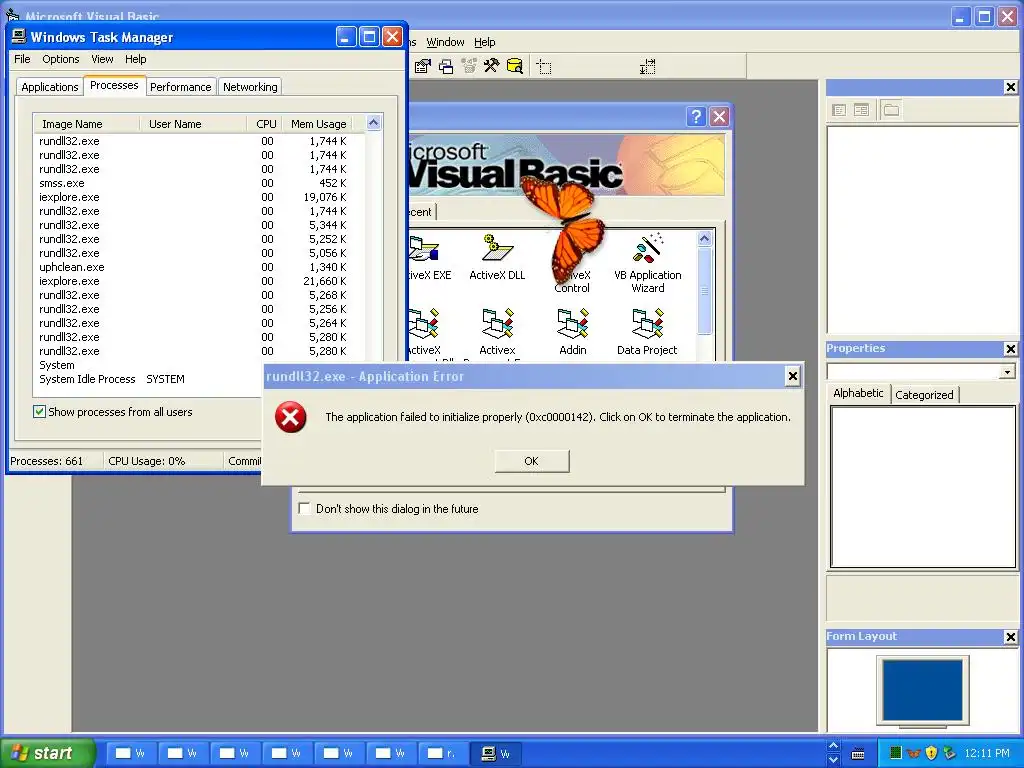This screenshot has height=768, width=1024.
Task: Click View Code icon in Project panel
Action: point(839,110)
